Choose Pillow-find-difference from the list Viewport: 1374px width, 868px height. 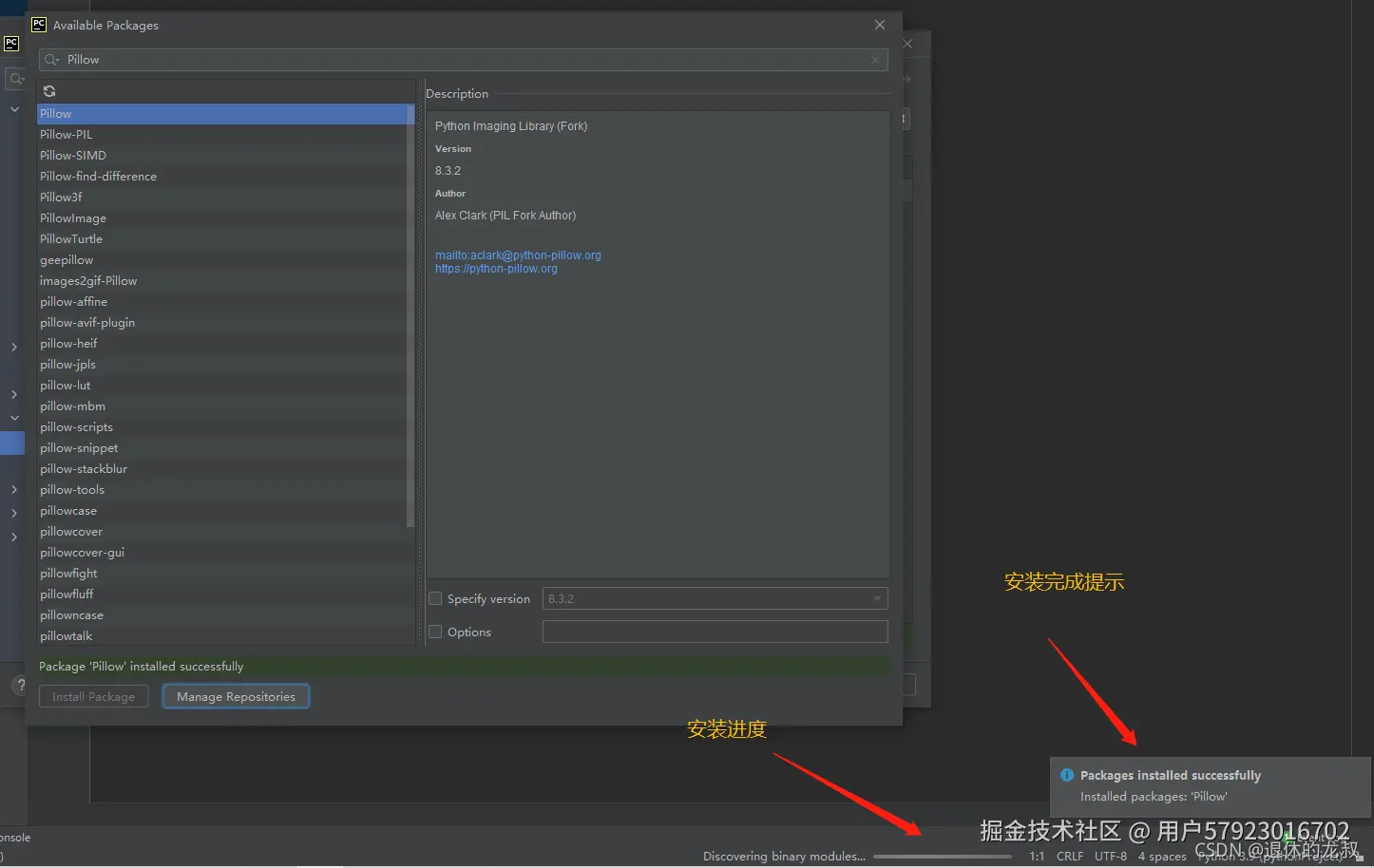click(222, 177)
